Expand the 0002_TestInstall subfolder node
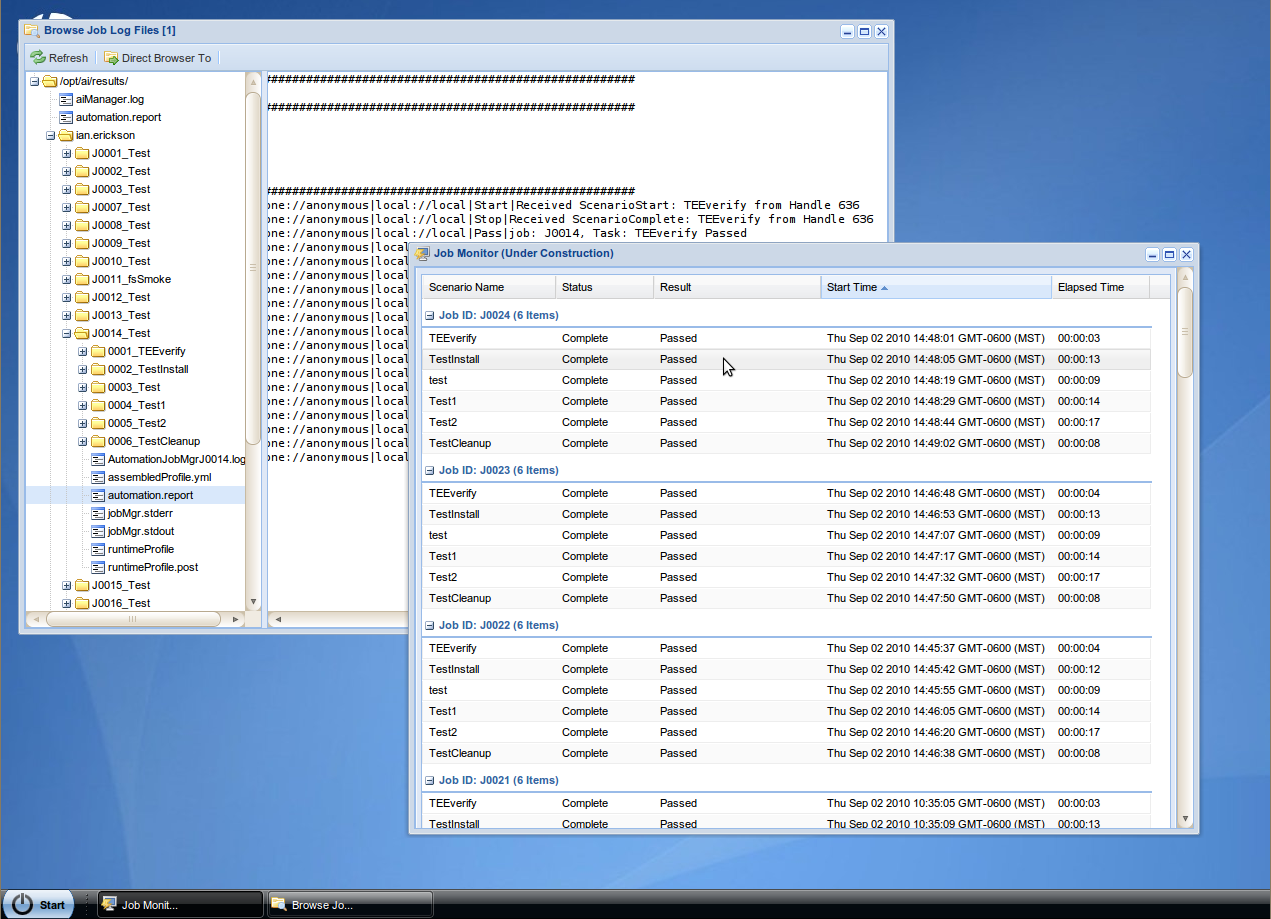The height and width of the screenshot is (919, 1271). tap(83, 369)
